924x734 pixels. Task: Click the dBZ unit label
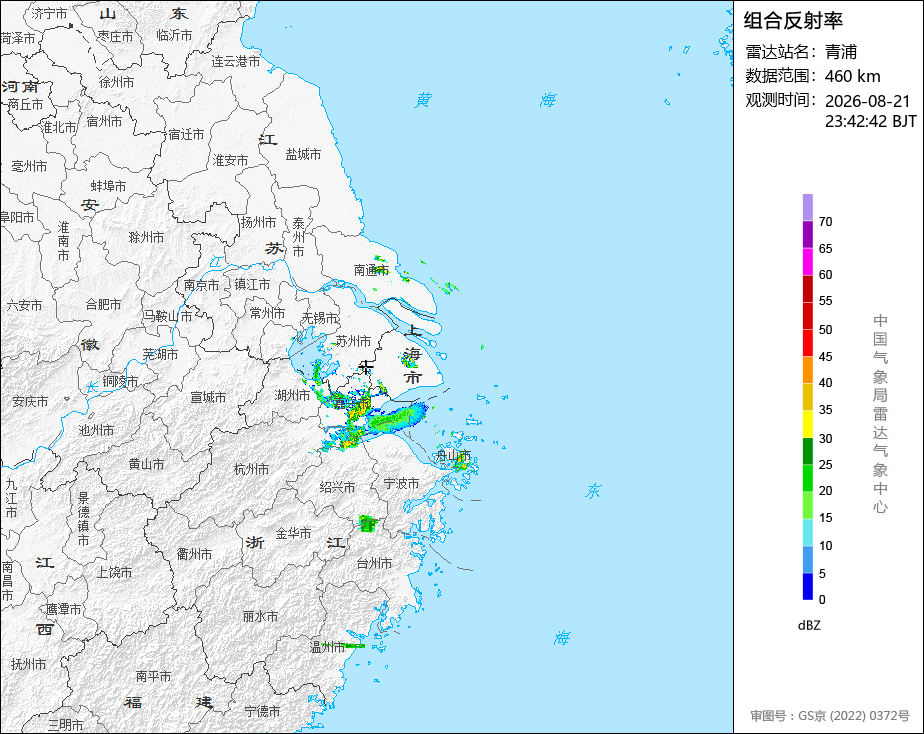click(x=809, y=626)
